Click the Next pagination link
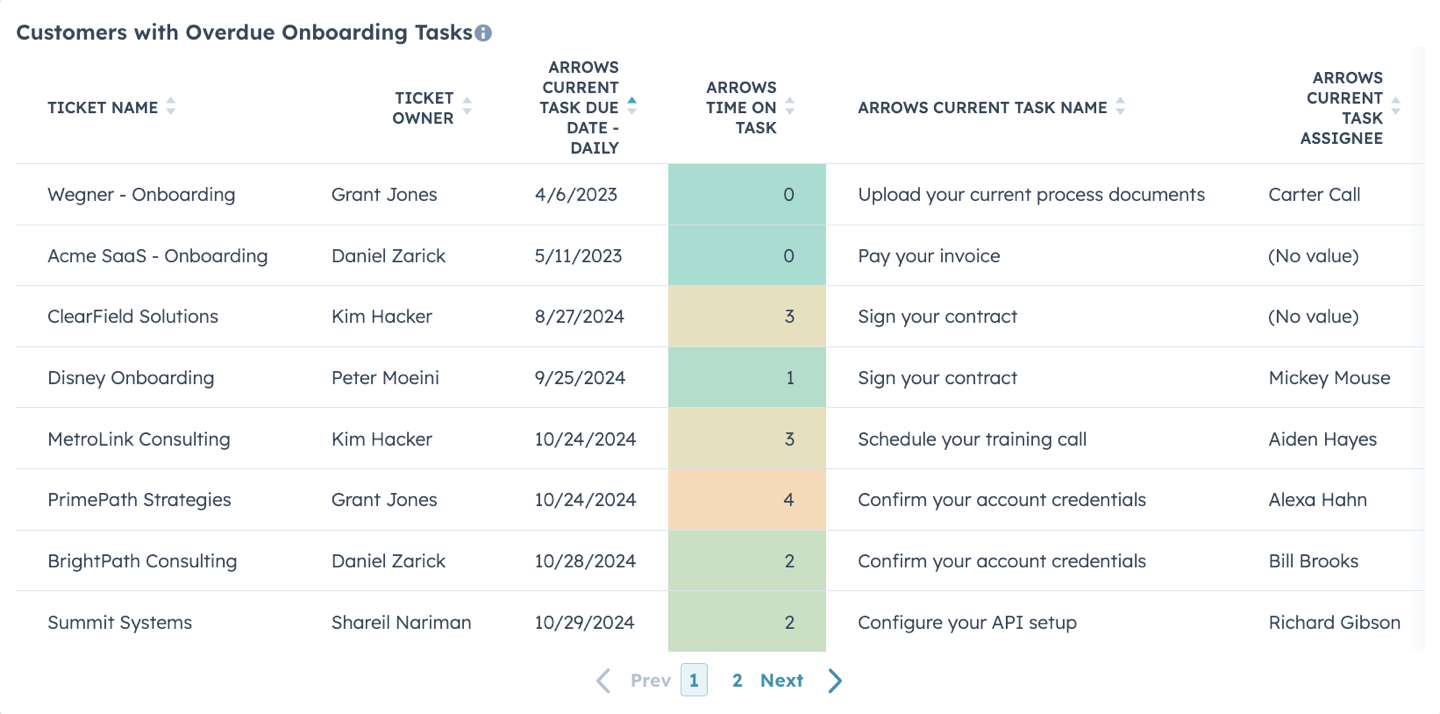This screenshot has width=1440, height=714. coord(782,681)
